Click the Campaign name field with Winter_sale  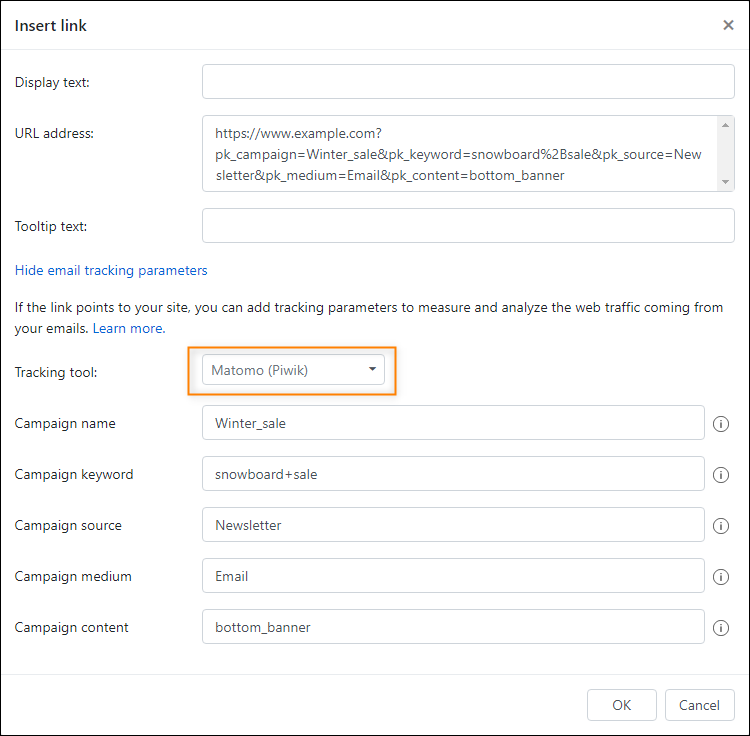pyautogui.click(x=453, y=423)
